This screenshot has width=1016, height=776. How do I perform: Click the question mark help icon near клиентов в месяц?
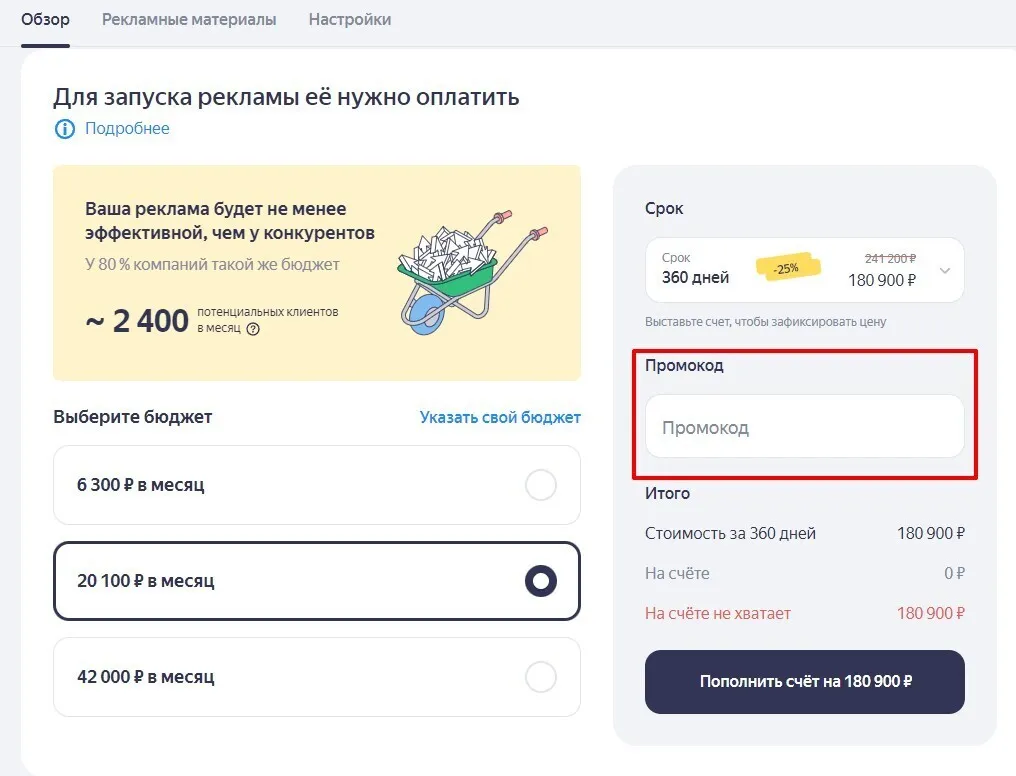253,329
